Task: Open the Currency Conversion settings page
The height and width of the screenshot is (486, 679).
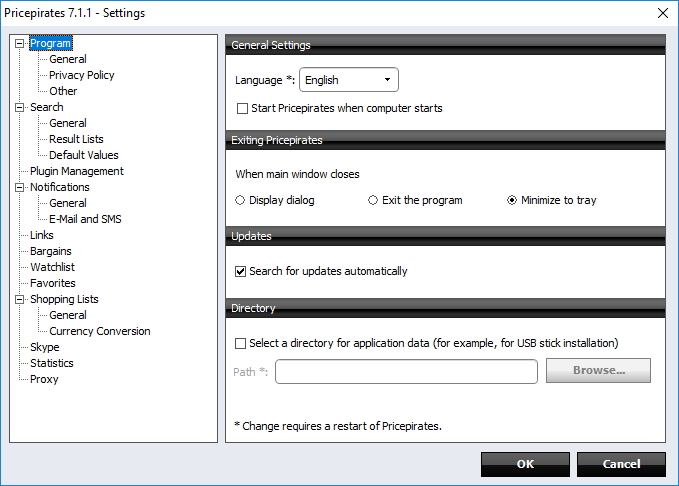Action: 100,332
